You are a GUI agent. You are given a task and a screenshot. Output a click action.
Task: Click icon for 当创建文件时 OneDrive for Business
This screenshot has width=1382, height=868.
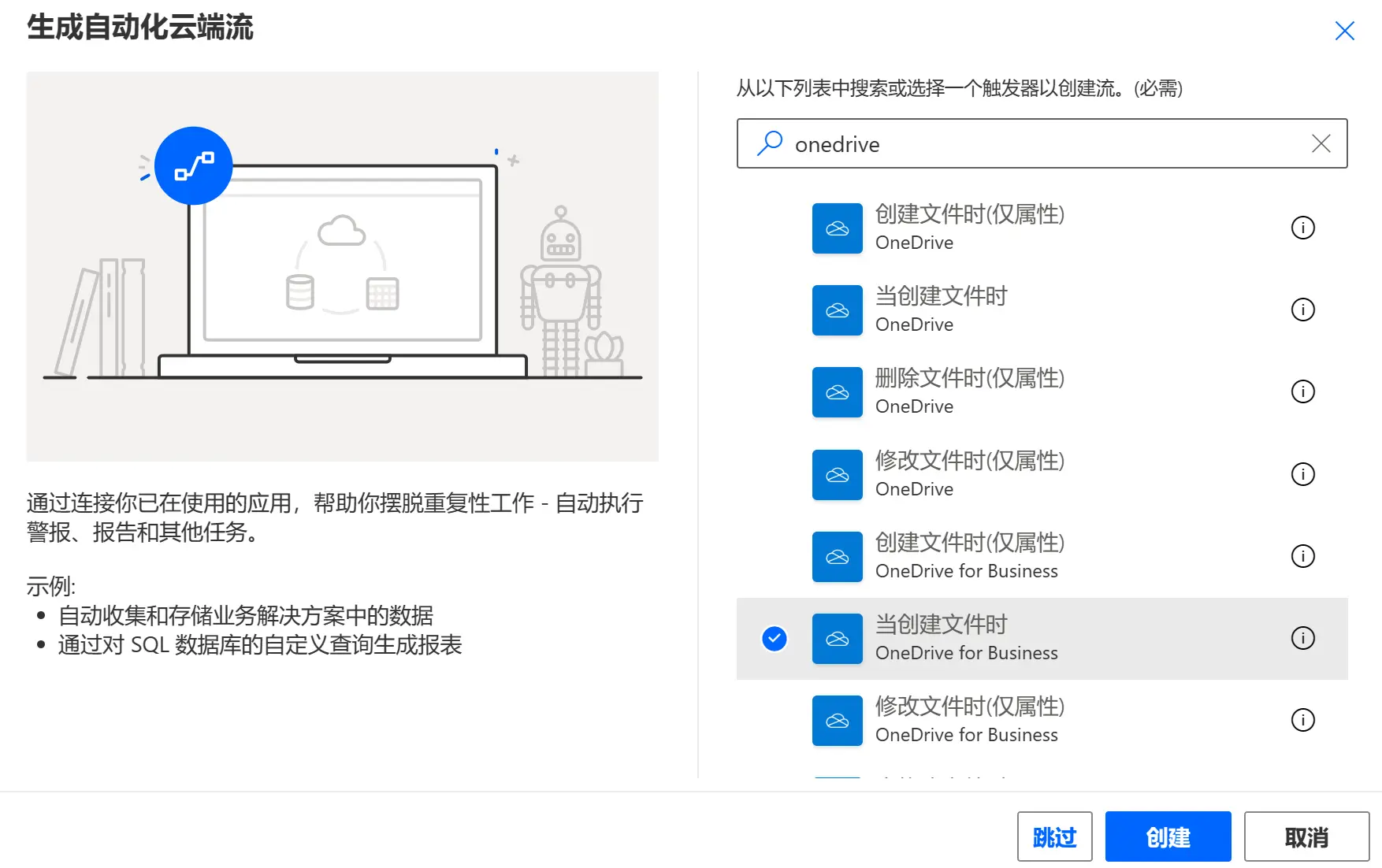(838, 639)
